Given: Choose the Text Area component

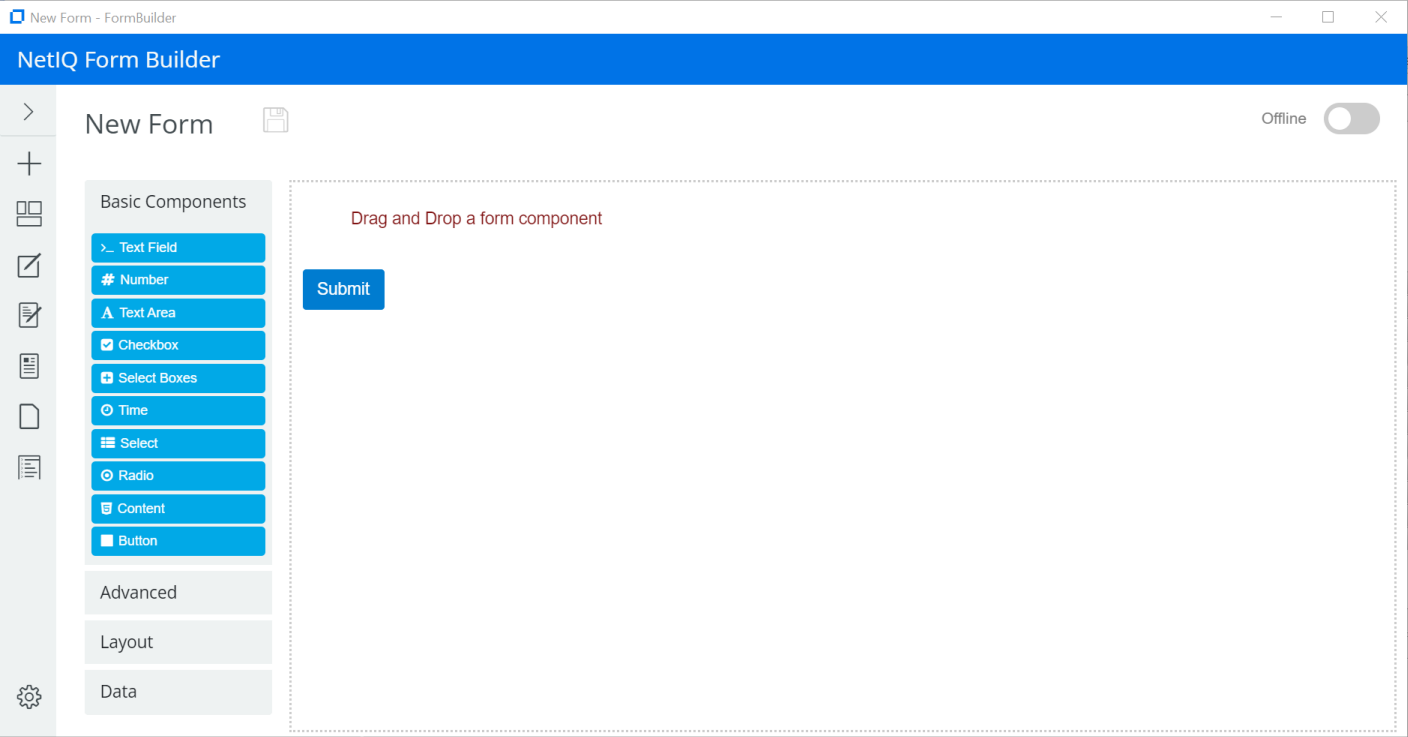Looking at the screenshot, I should [178, 313].
